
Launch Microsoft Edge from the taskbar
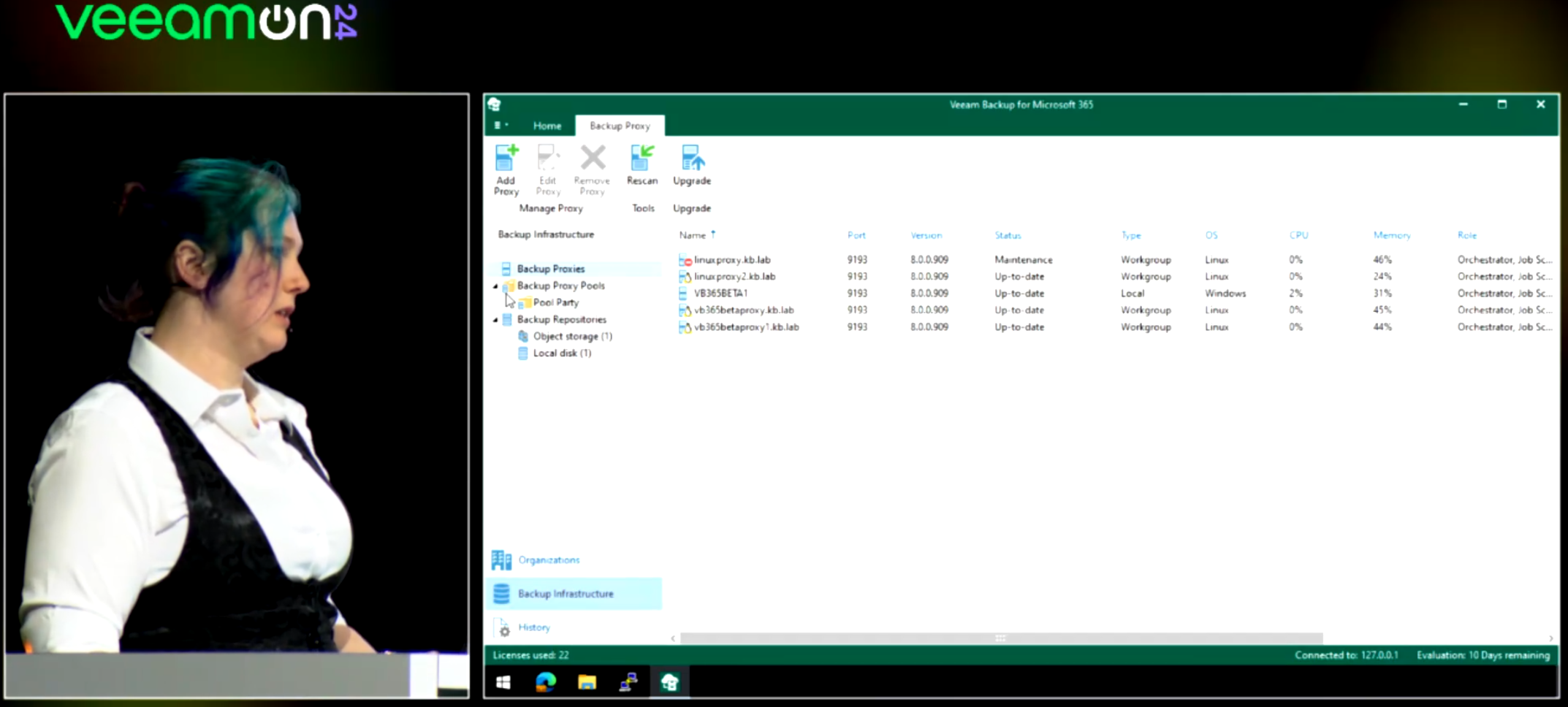tap(546, 683)
